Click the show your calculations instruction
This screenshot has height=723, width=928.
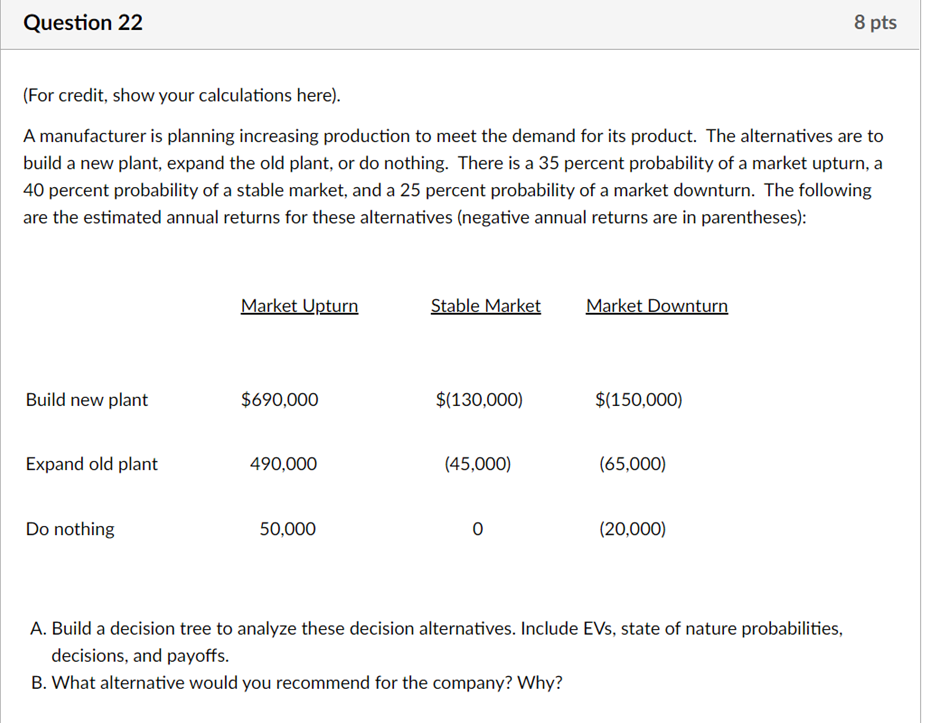coord(182,96)
